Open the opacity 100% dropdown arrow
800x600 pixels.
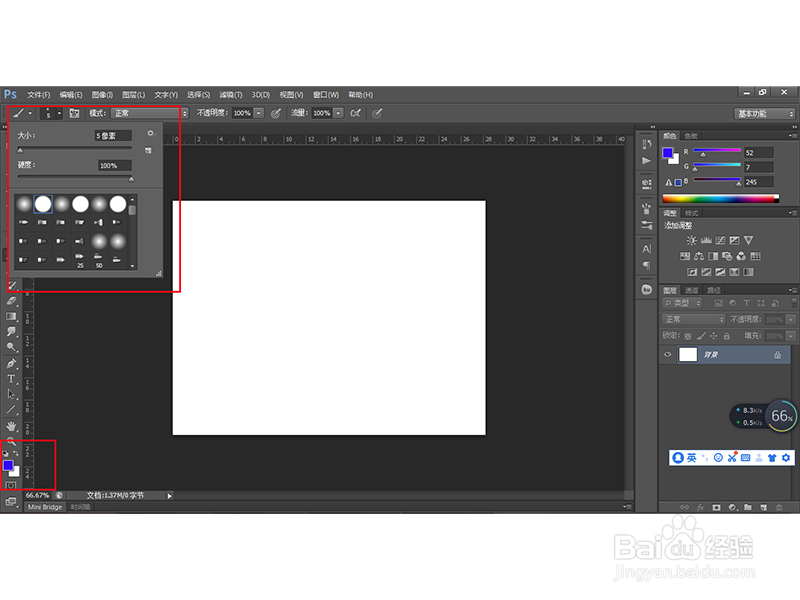click(259, 113)
